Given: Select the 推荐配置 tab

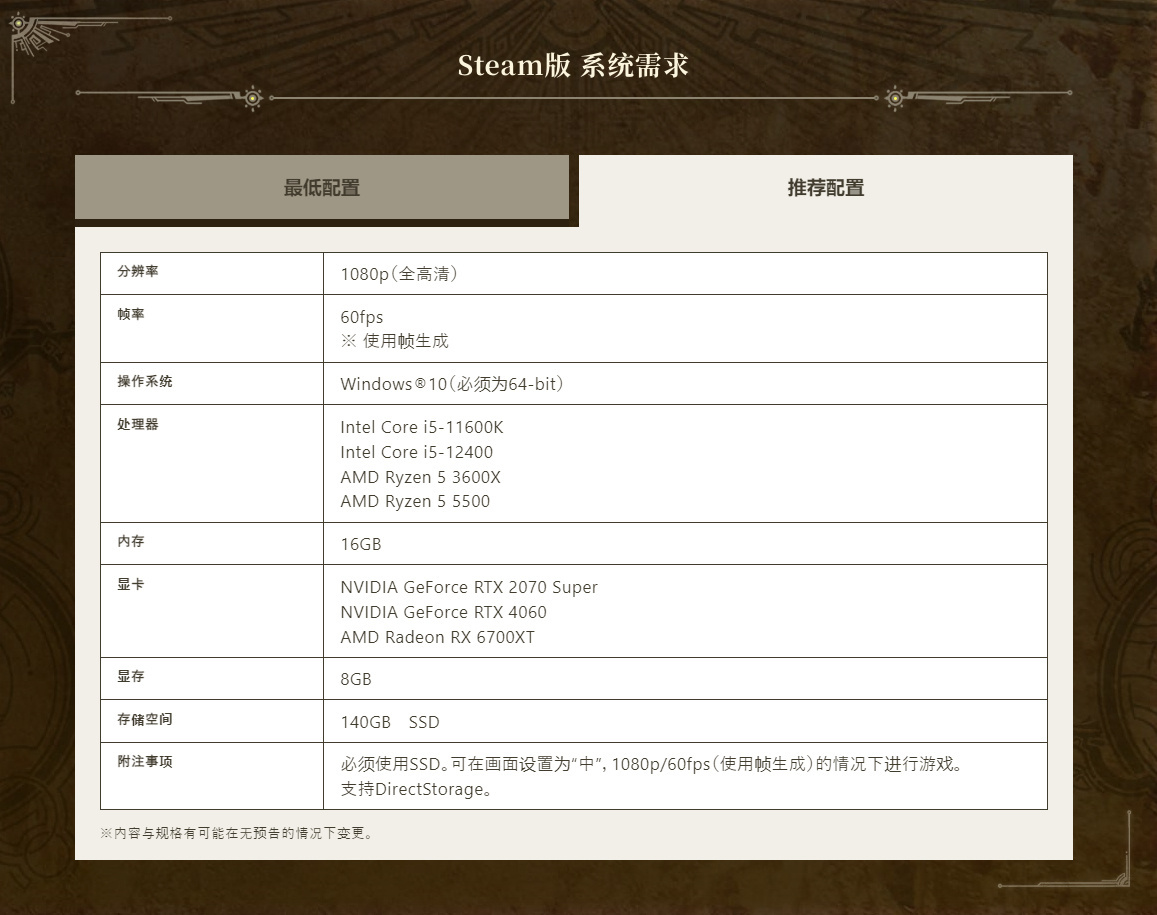Looking at the screenshot, I should pyautogui.click(x=826, y=187).
